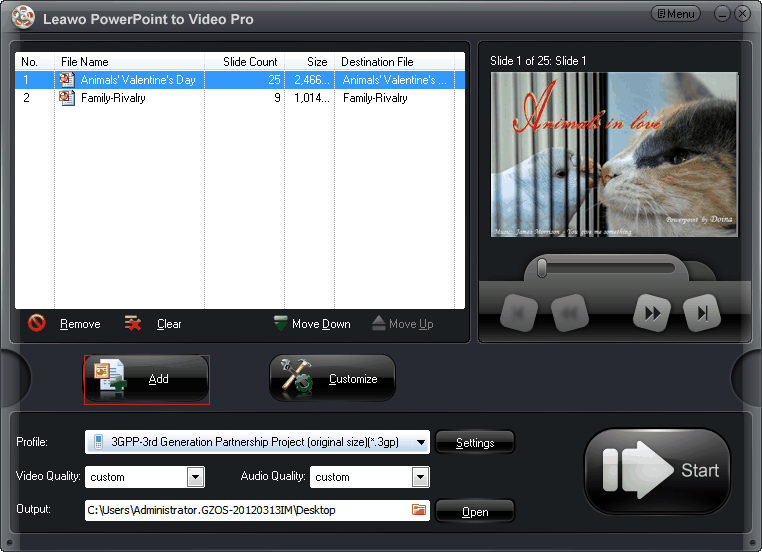Viewport: 762px width, 552px height.
Task: Click the Slide Count column header
Action: 244,62
